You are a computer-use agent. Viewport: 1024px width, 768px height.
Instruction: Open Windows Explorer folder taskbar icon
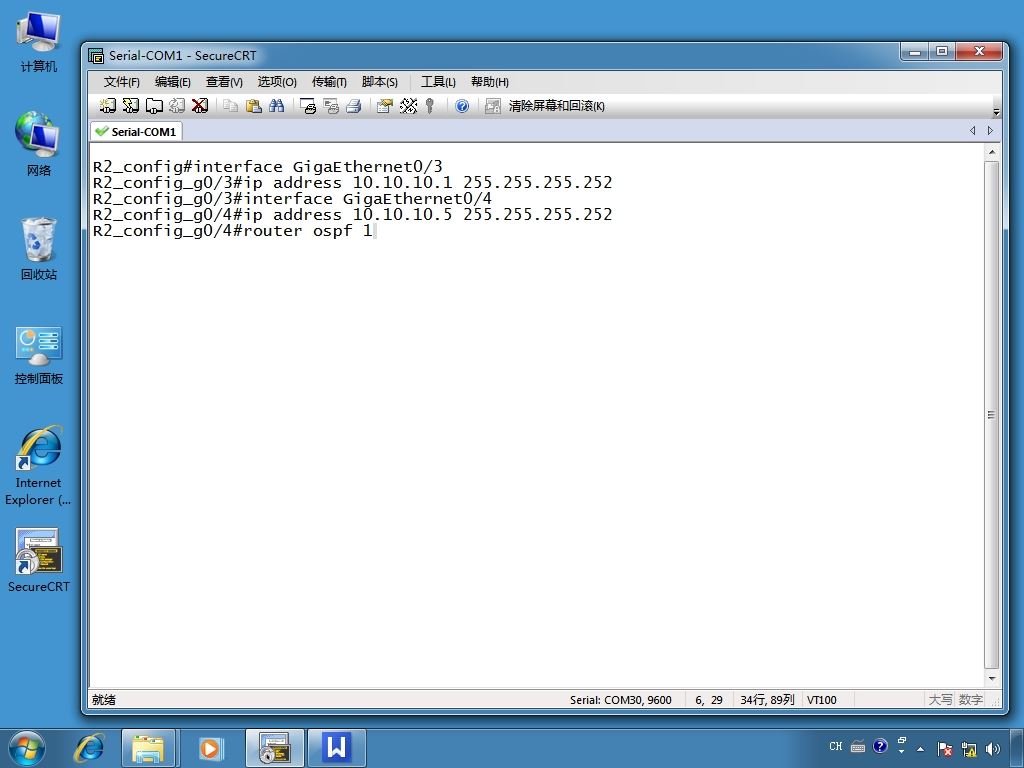[148, 748]
